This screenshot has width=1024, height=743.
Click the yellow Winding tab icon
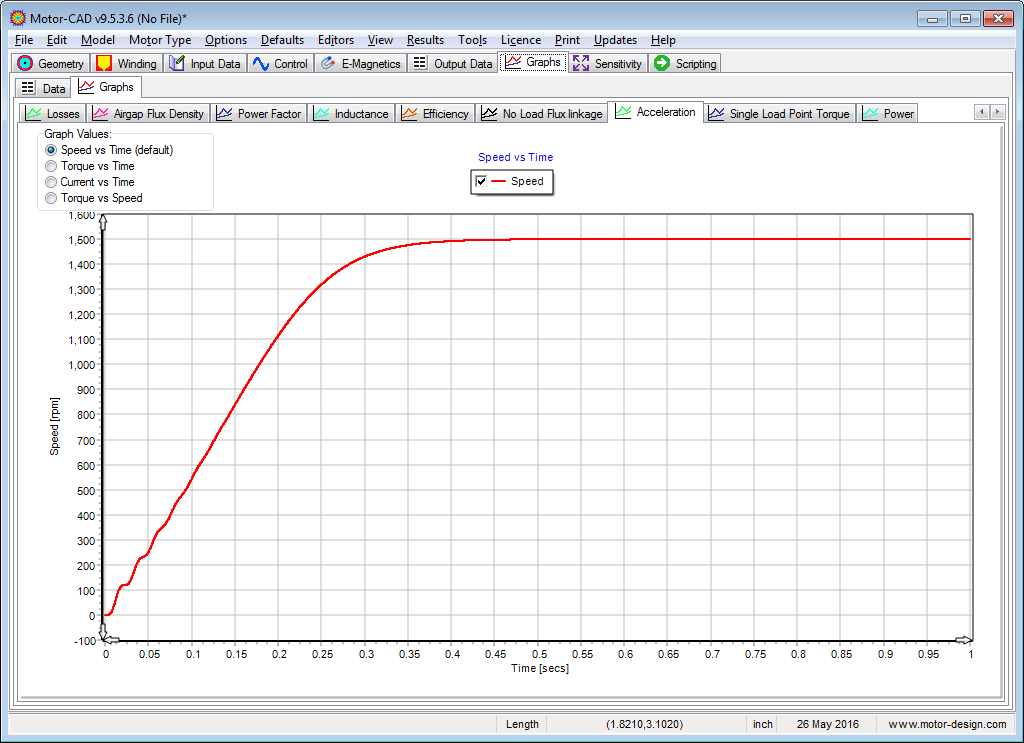point(104,63)
